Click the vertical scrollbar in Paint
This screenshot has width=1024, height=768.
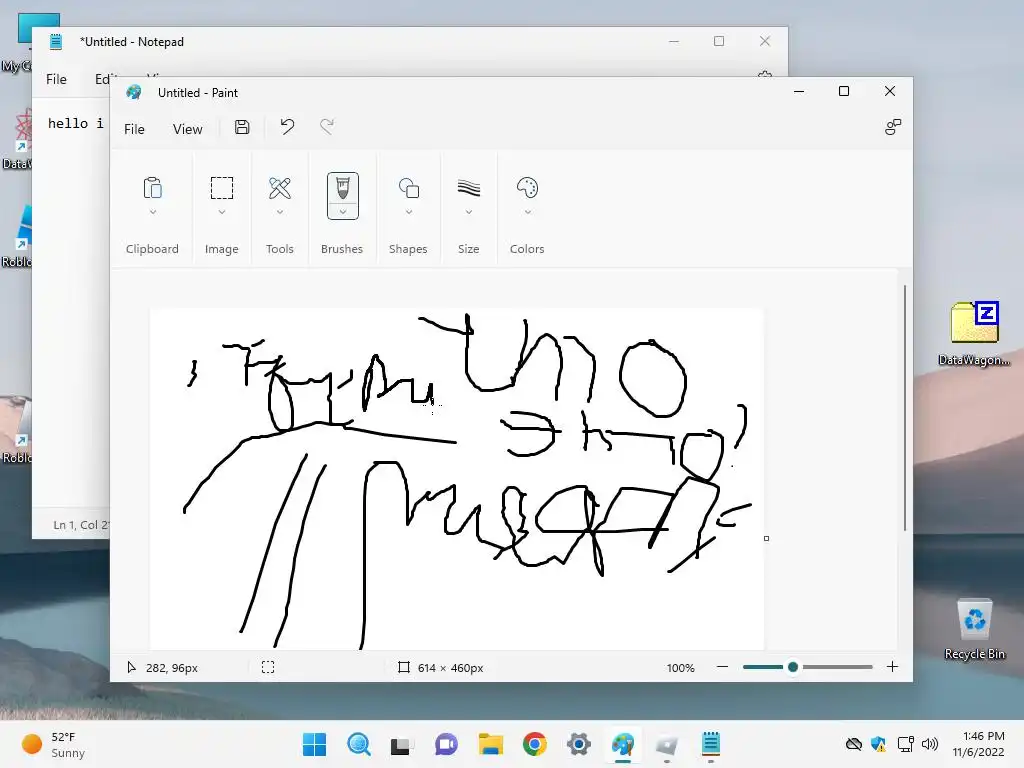click(x=904, y=408)
